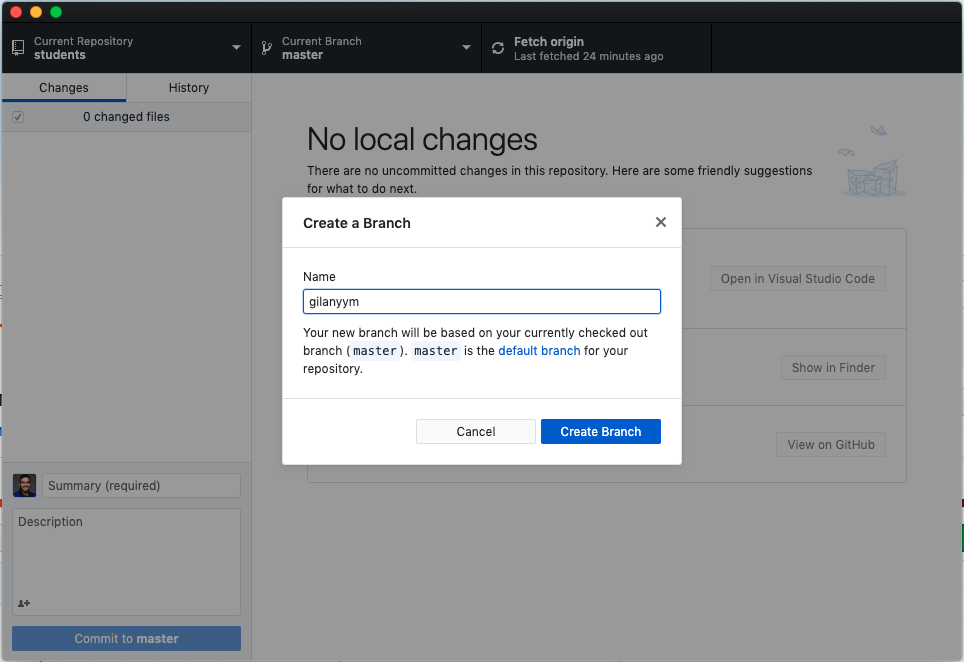Click the Create Branch button

600,431
